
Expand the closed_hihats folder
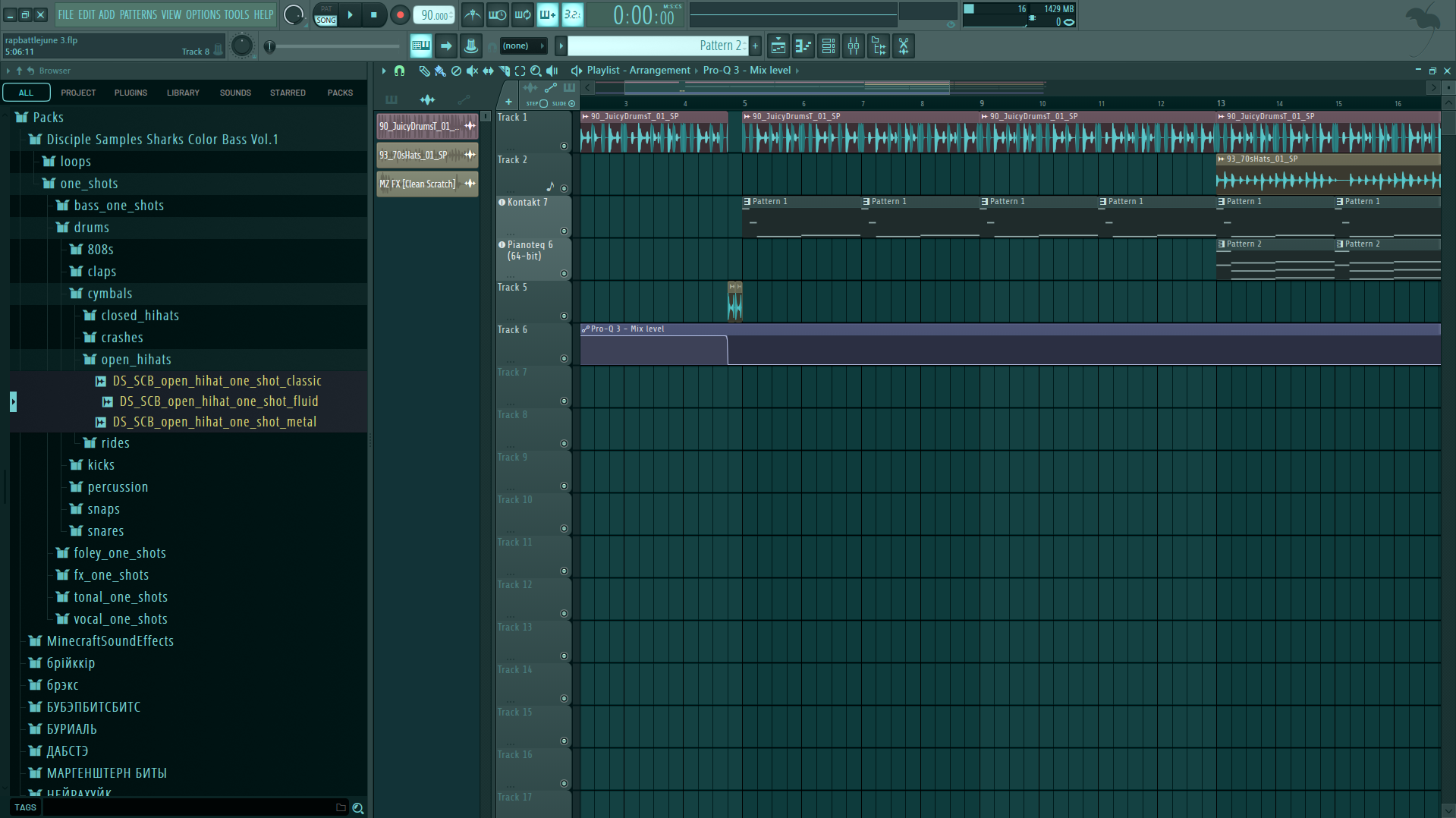click(90, 316)
